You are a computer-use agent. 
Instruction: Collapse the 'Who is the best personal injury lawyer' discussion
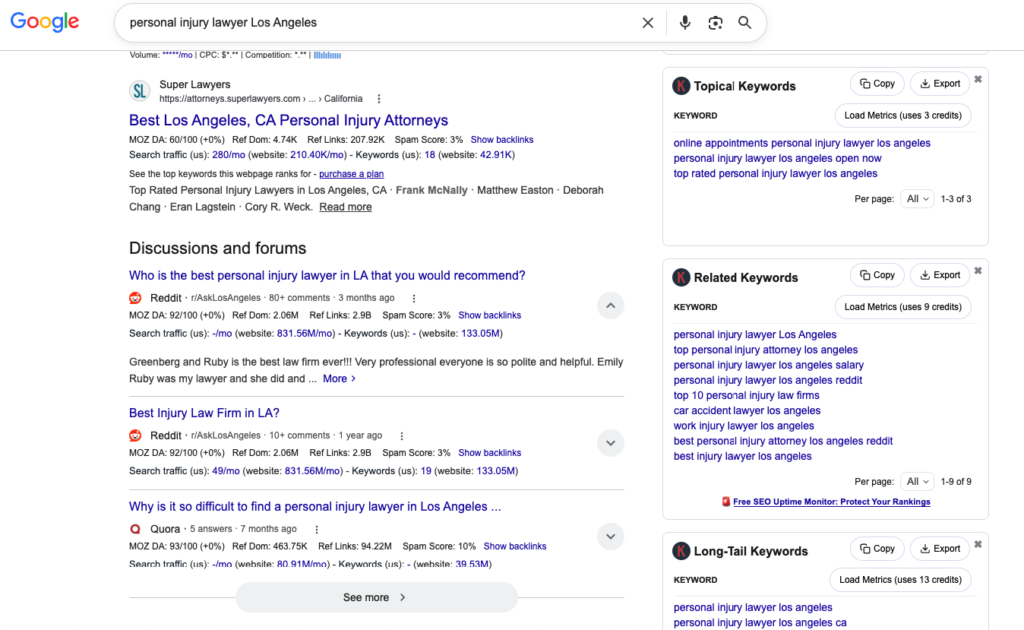click(x=610, y=306)
